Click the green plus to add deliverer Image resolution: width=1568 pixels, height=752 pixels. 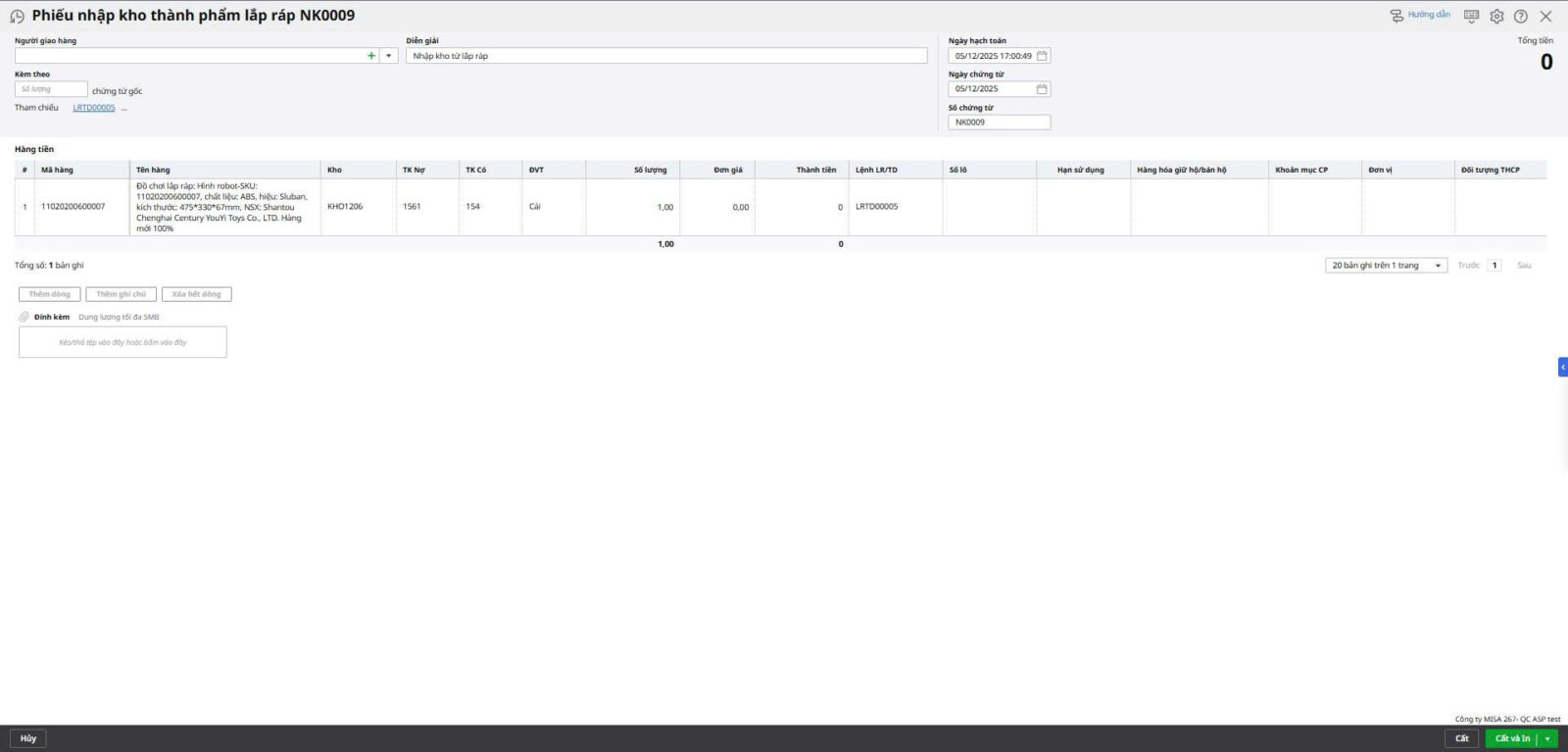coord(371,56)
